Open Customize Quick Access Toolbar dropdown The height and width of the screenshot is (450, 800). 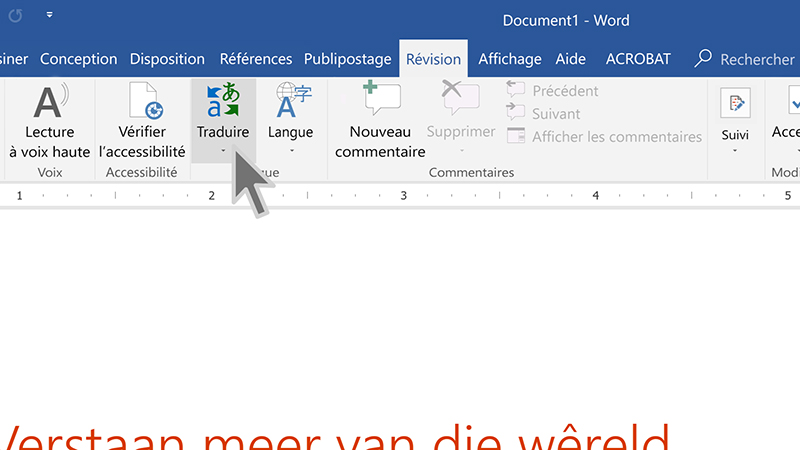(49, 15)
